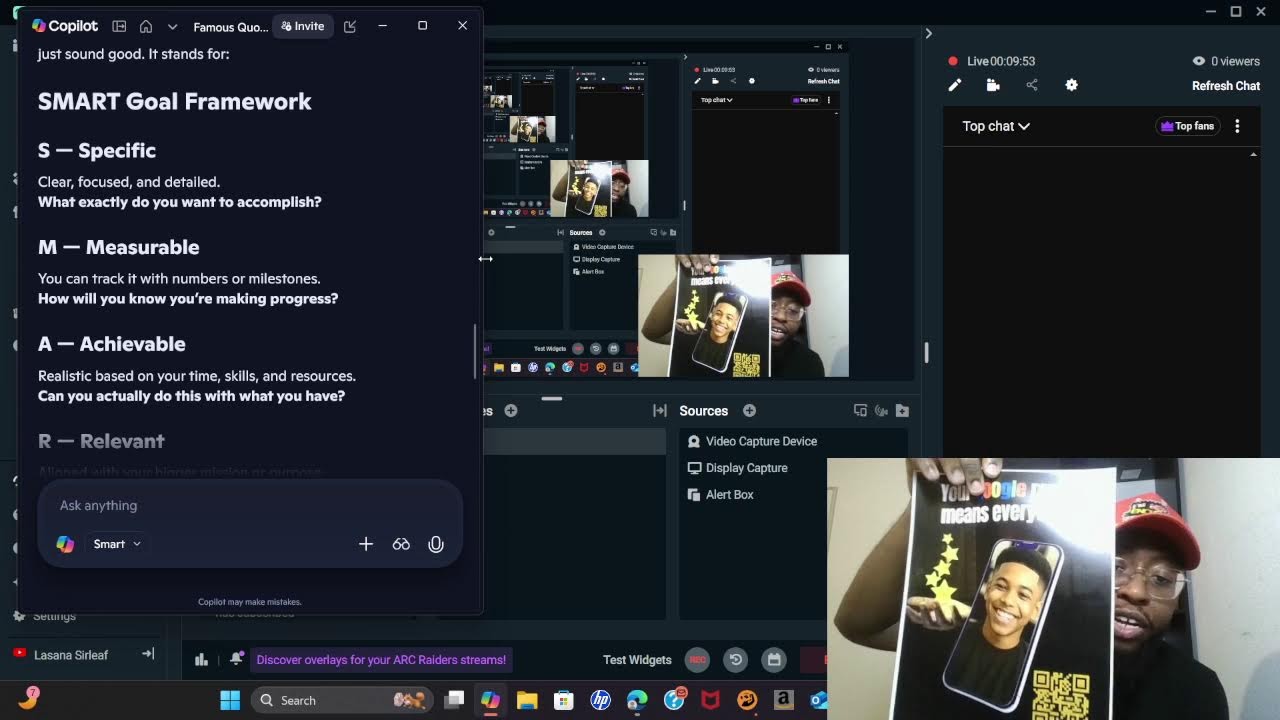The height and width of the screenshot is (720, 1280).
Task: Click the viewers count eye icon
Action: click(1199, 61)
